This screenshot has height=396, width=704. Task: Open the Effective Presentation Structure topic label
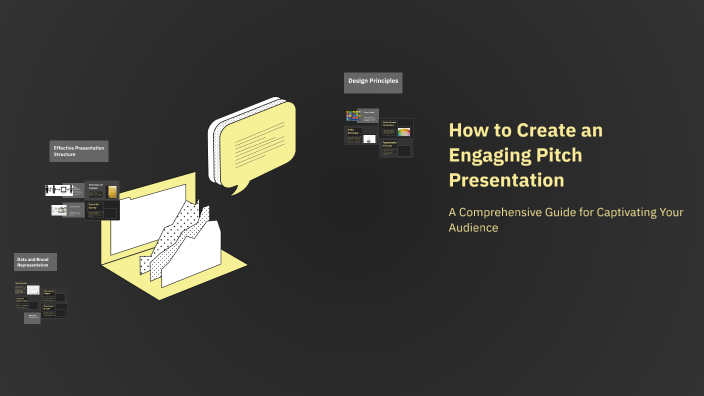point(79,151)
